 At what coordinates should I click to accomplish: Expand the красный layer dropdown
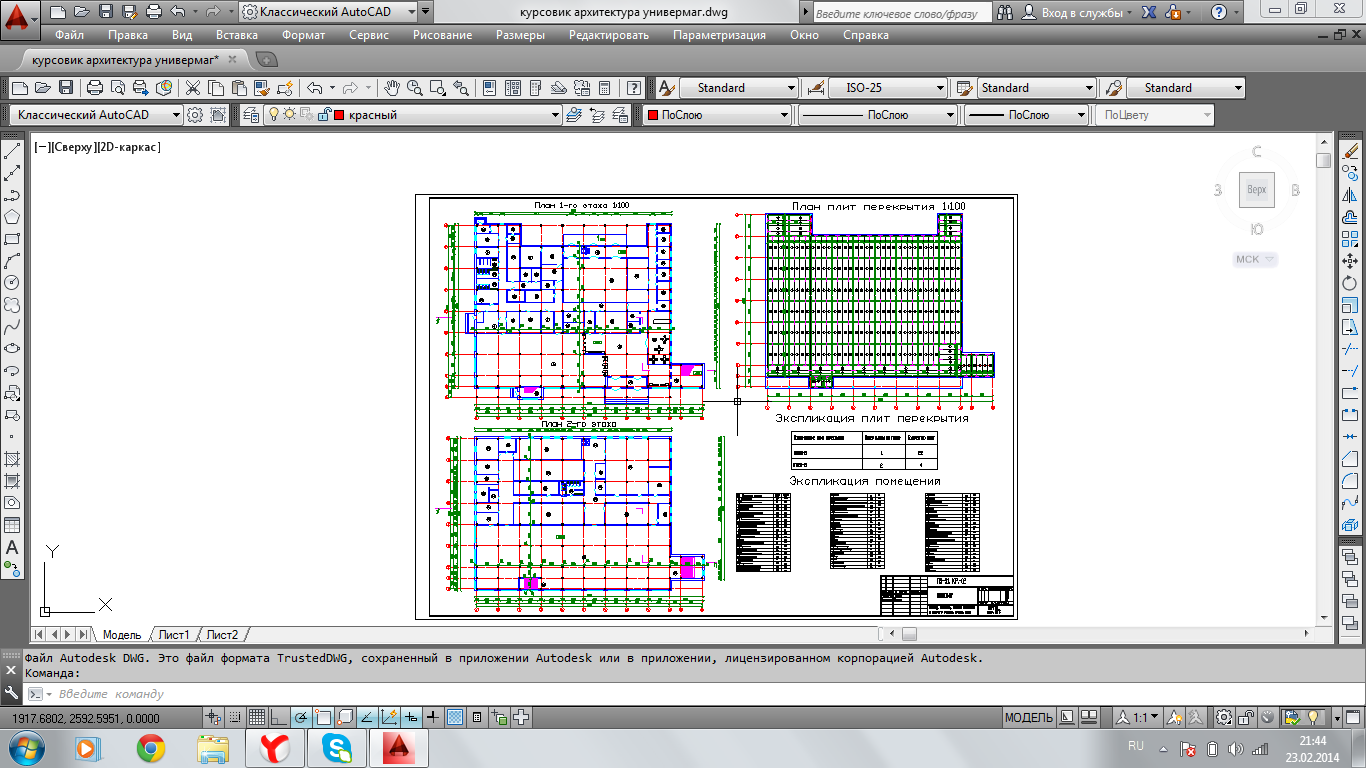pos(555,115)
